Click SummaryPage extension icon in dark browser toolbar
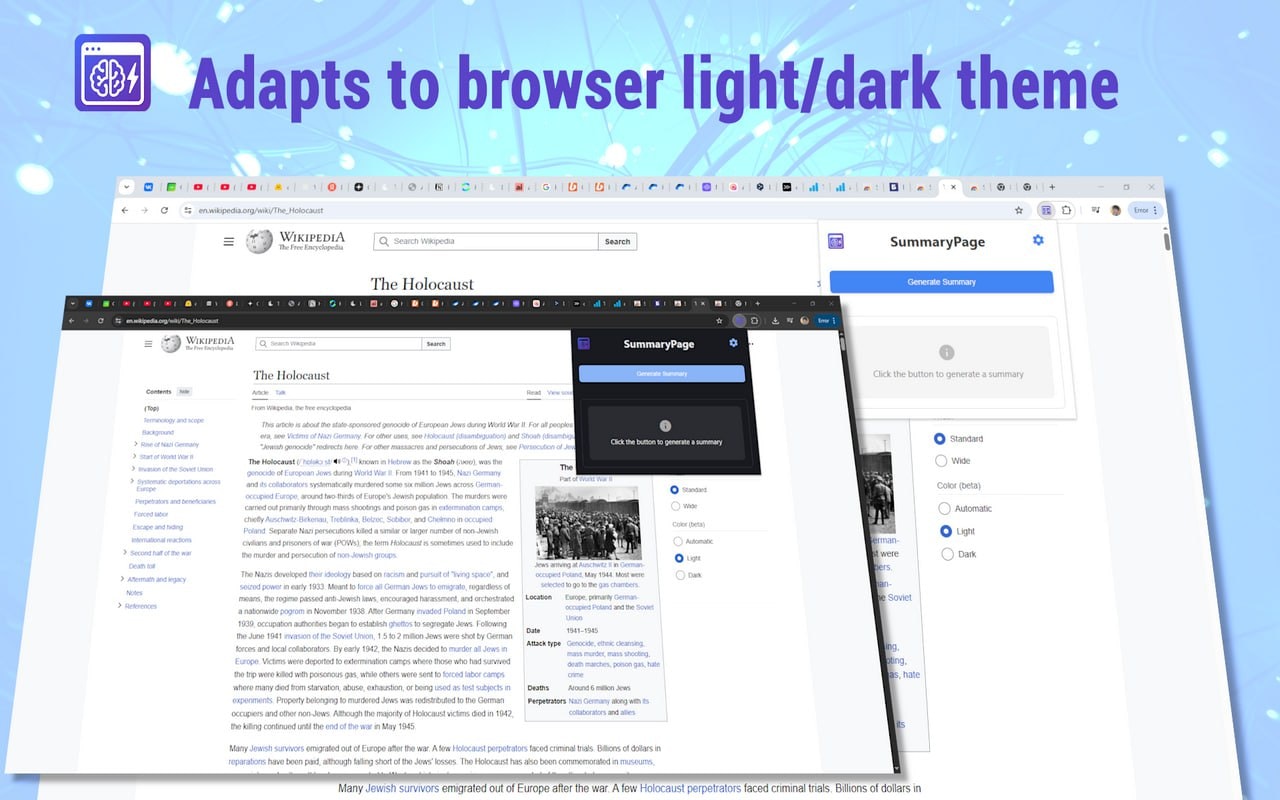Image resolution: width=1280 pixels, height=800 pixels. pos(739,320)
